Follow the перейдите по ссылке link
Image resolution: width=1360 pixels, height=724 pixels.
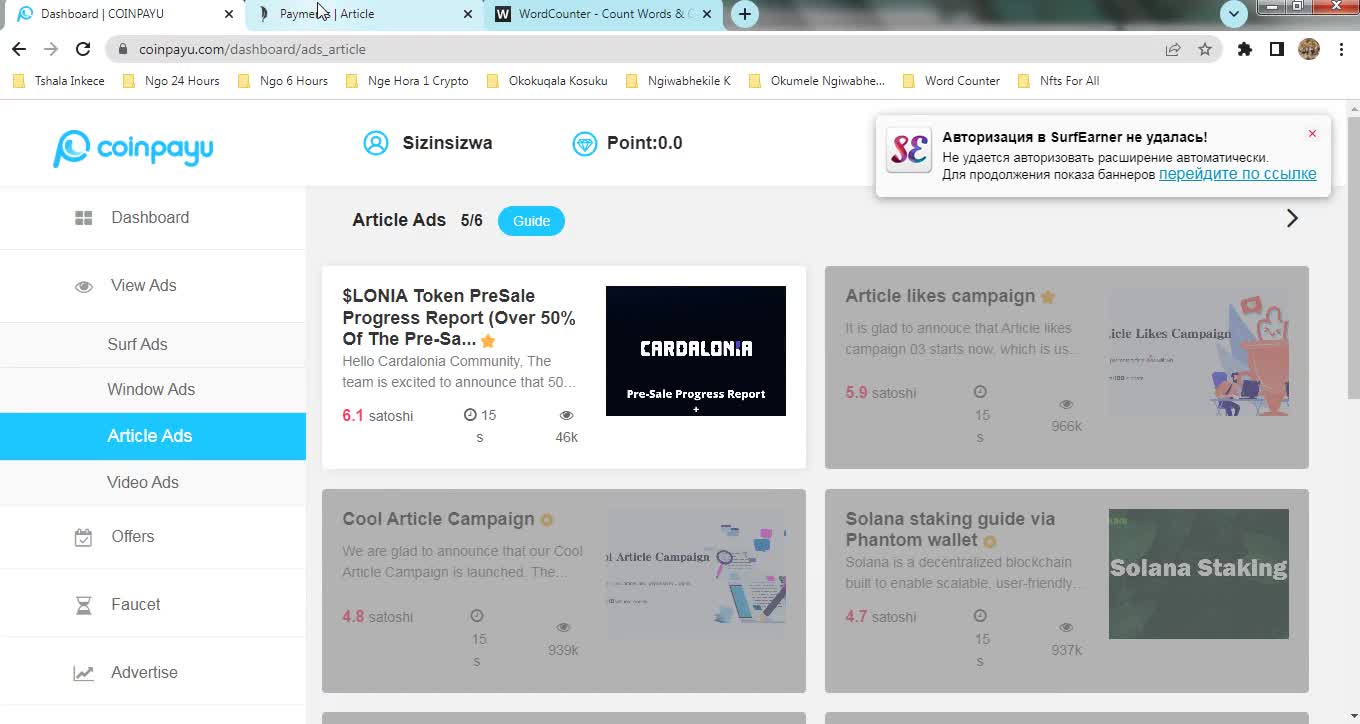pos(1237,174)
